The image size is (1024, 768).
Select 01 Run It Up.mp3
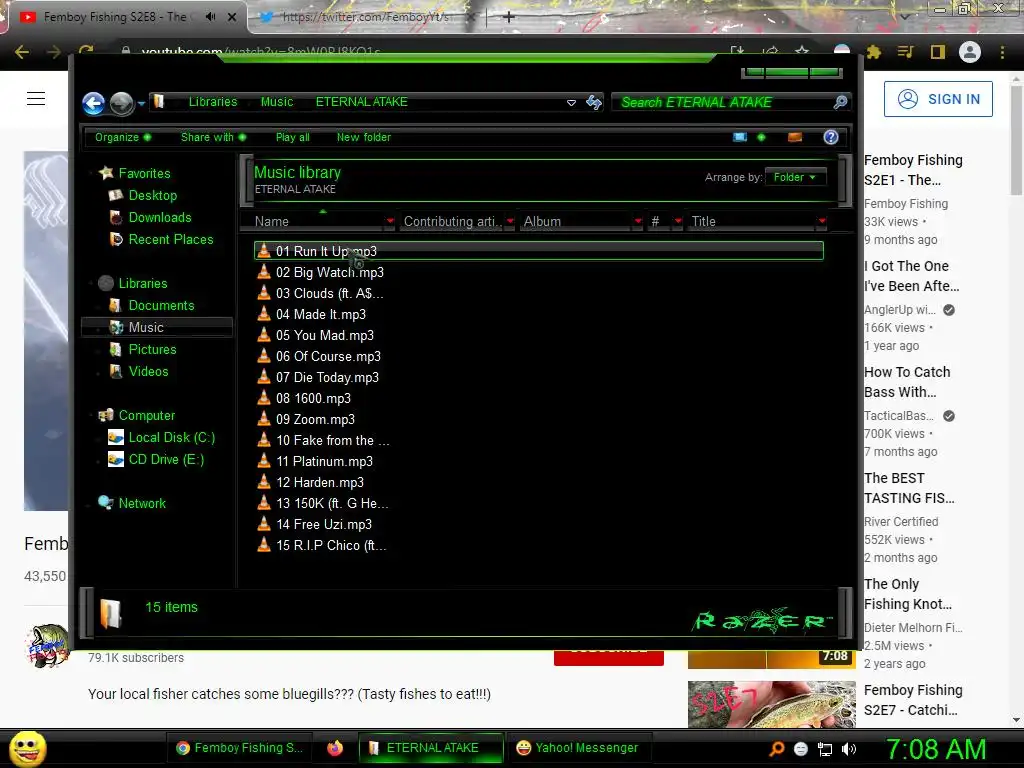tap(539, 251)
